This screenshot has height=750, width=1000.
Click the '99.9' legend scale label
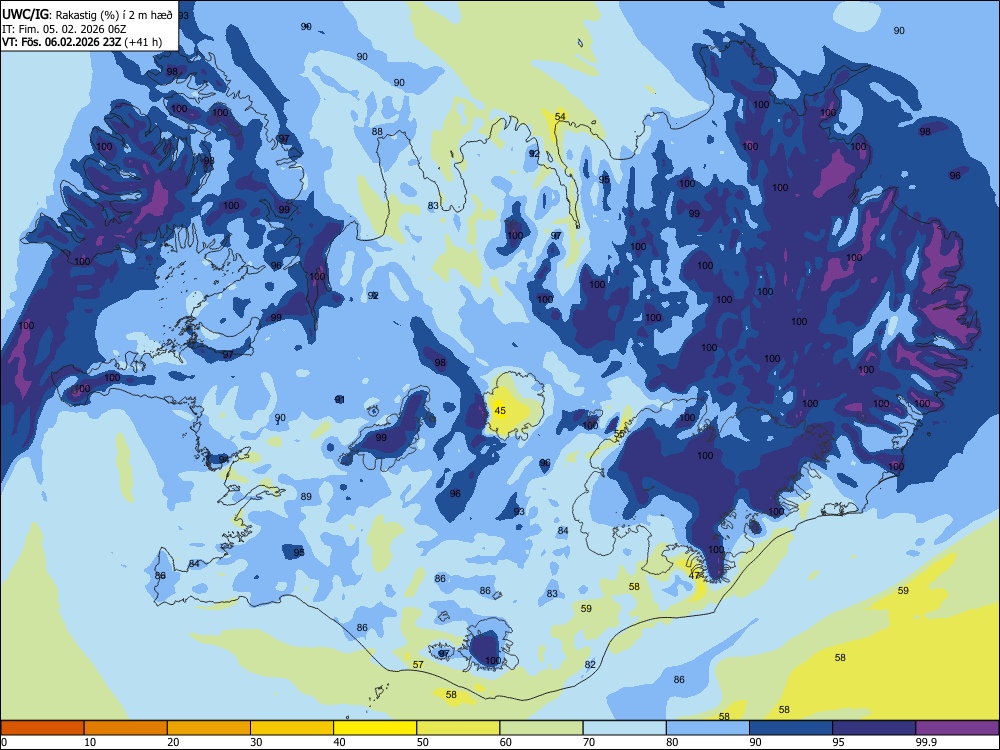(x=926, y=742)
